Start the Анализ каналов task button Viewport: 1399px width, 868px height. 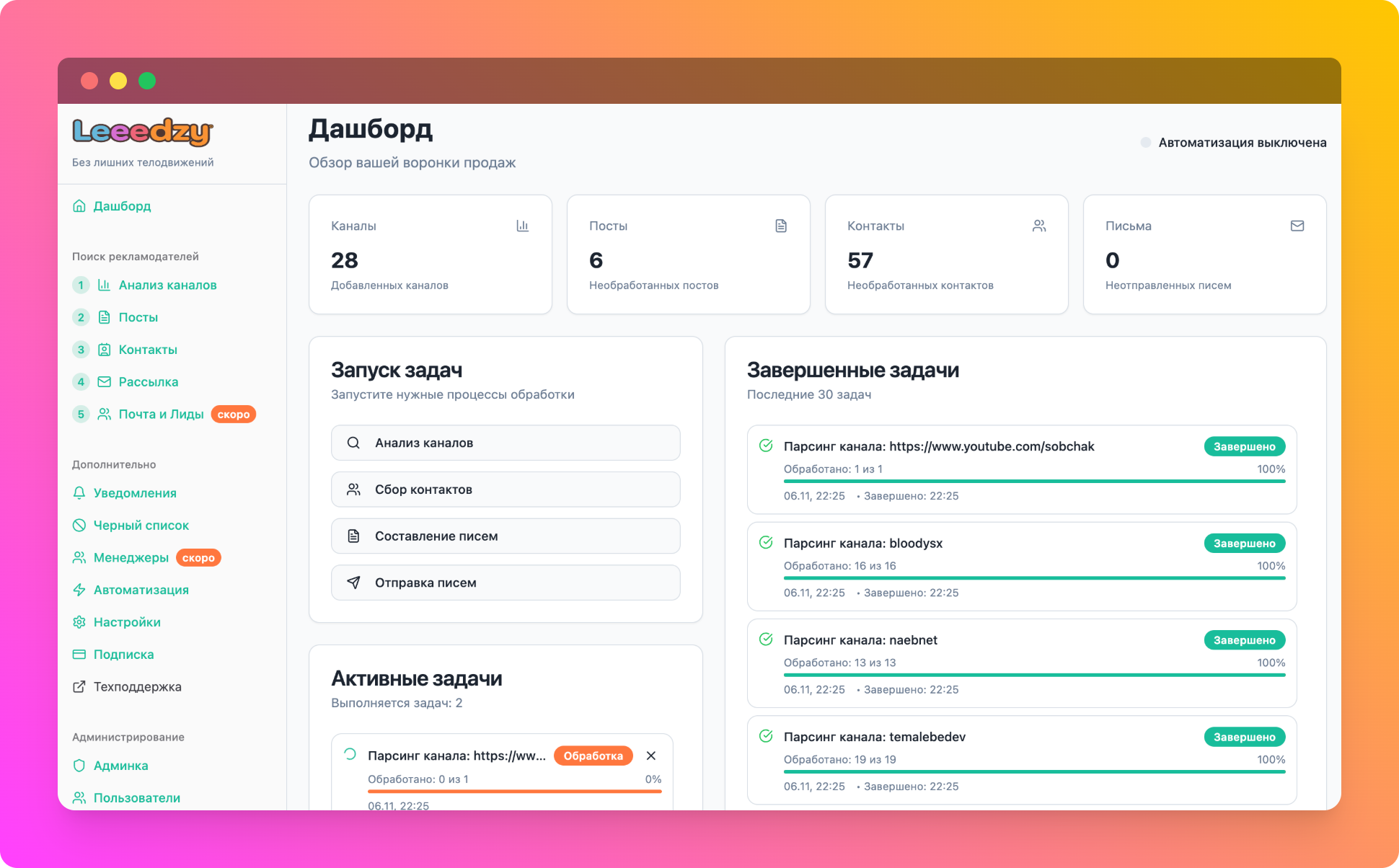[506, 443]
